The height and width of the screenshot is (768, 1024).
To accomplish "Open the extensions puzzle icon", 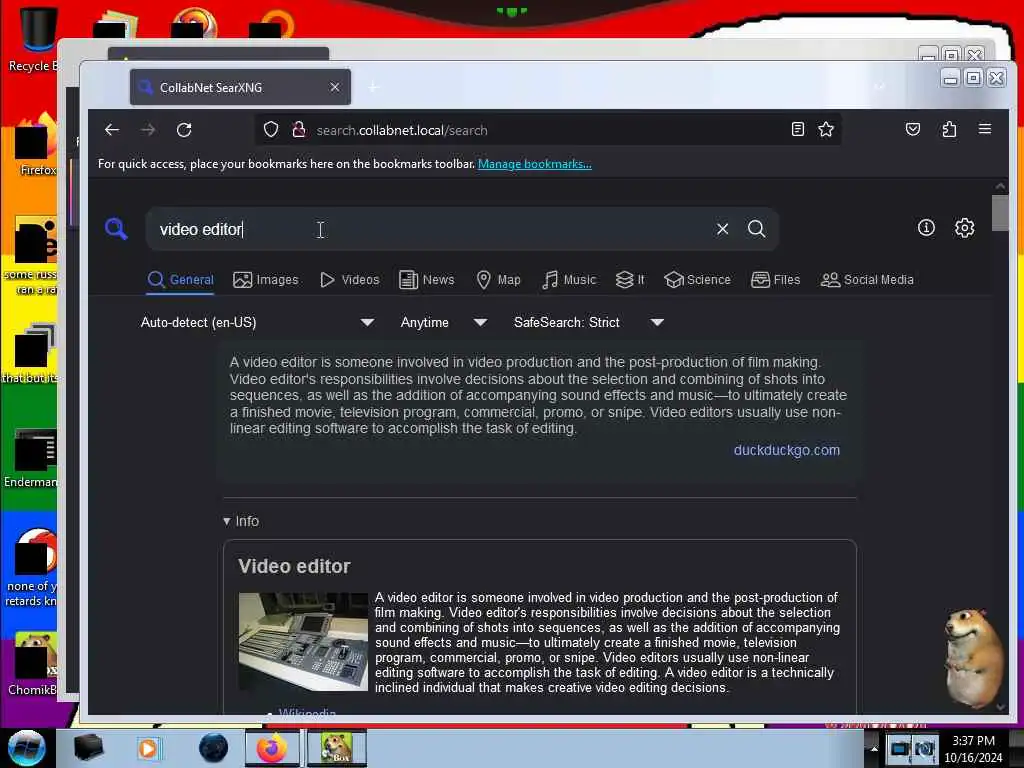I will [x=949, y=129].
